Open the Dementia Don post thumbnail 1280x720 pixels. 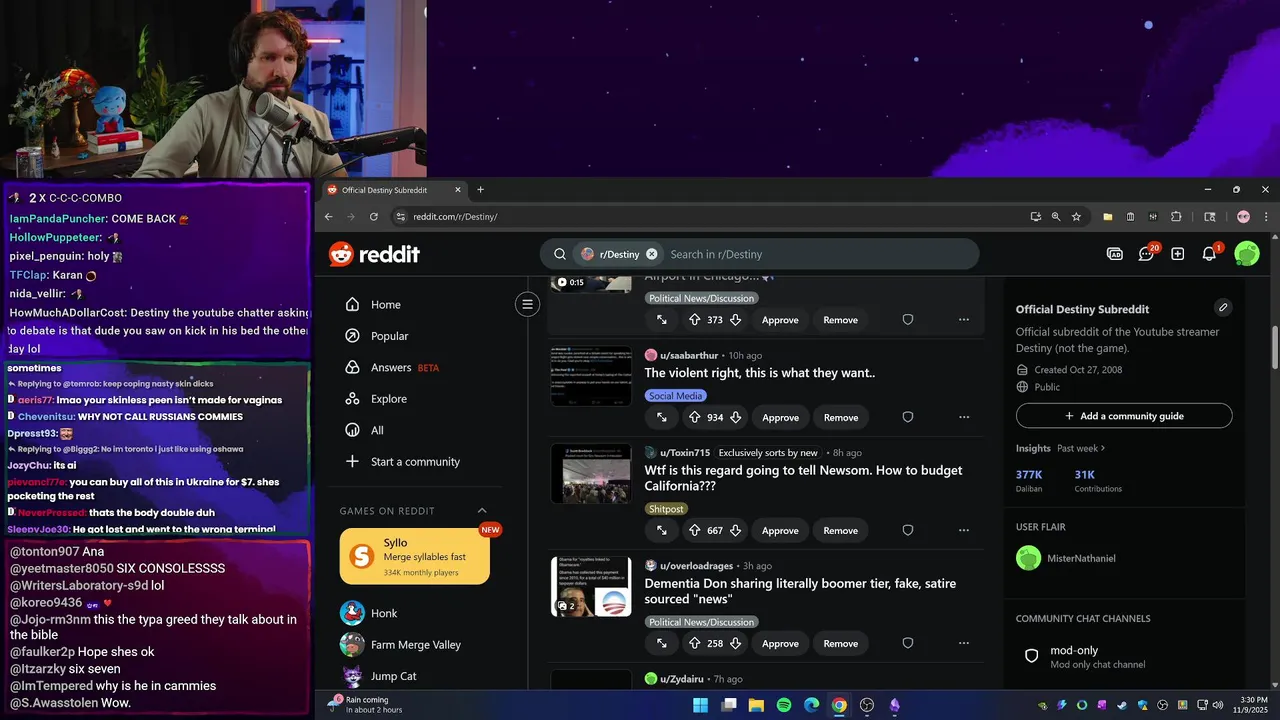click(x=591, y=586)
